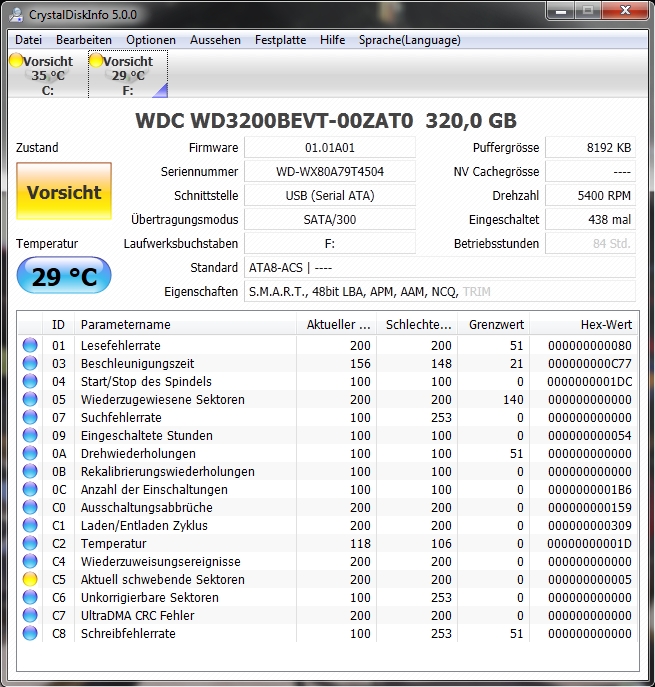Click the hex value 000000000C77

[x=590, y=363]
